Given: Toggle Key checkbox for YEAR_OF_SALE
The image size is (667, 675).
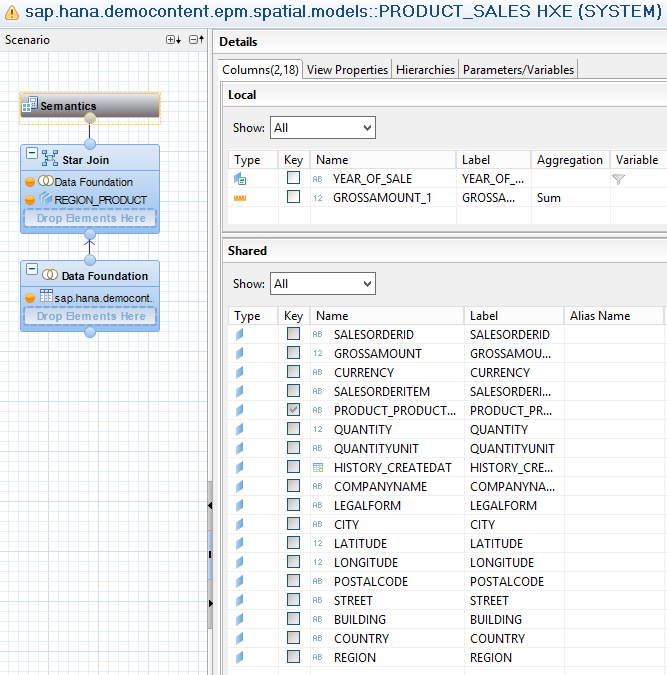Looking at the screenshot, I should (x=294, y=177).
